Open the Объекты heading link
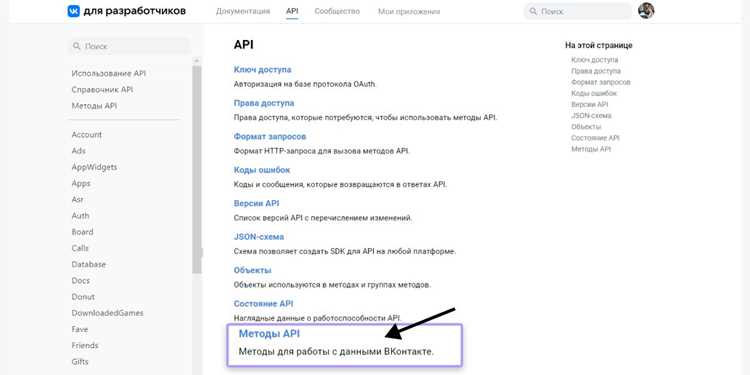750x375 pixels. click(253, 271)
